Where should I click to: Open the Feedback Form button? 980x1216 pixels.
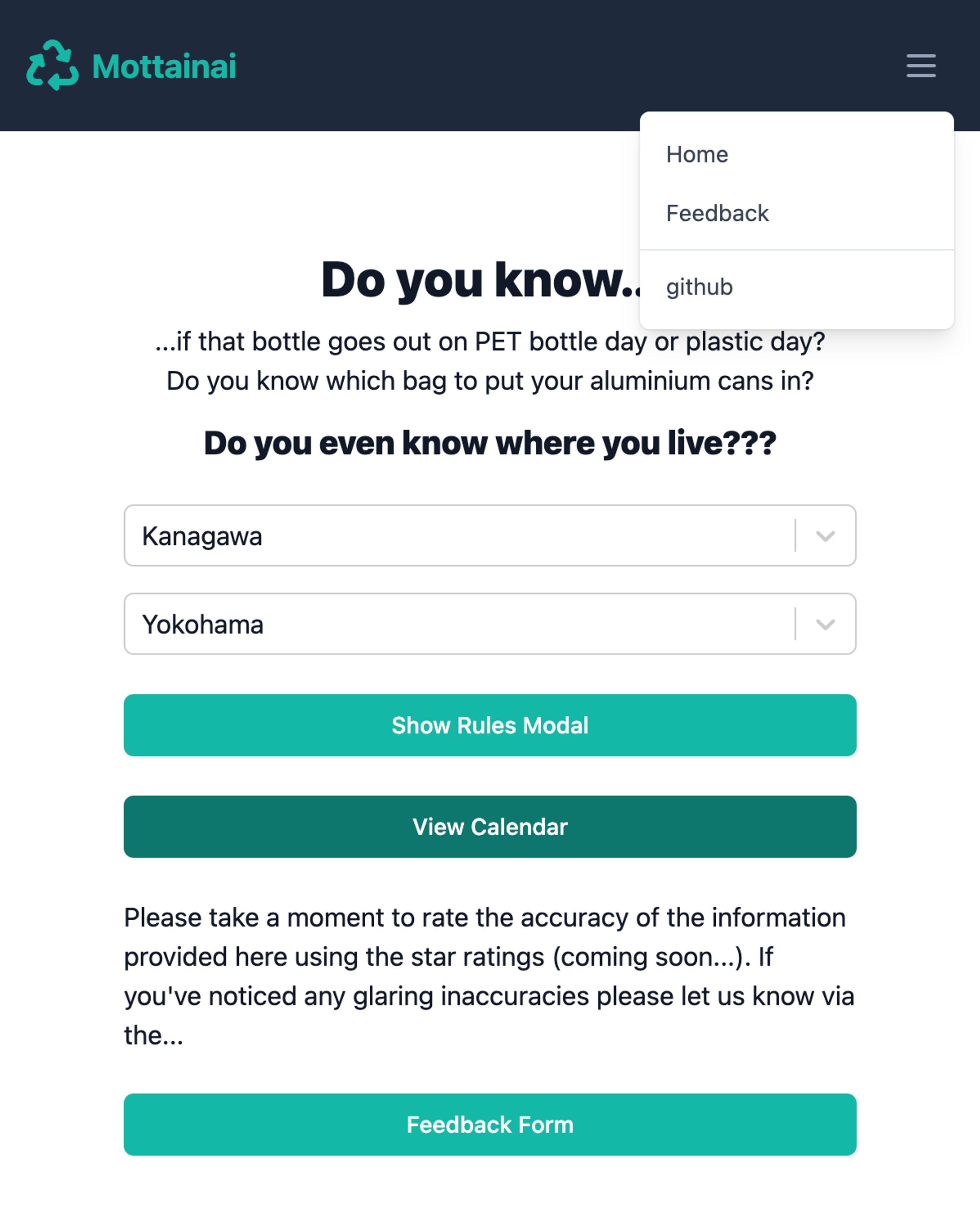tap(490, 1124)
